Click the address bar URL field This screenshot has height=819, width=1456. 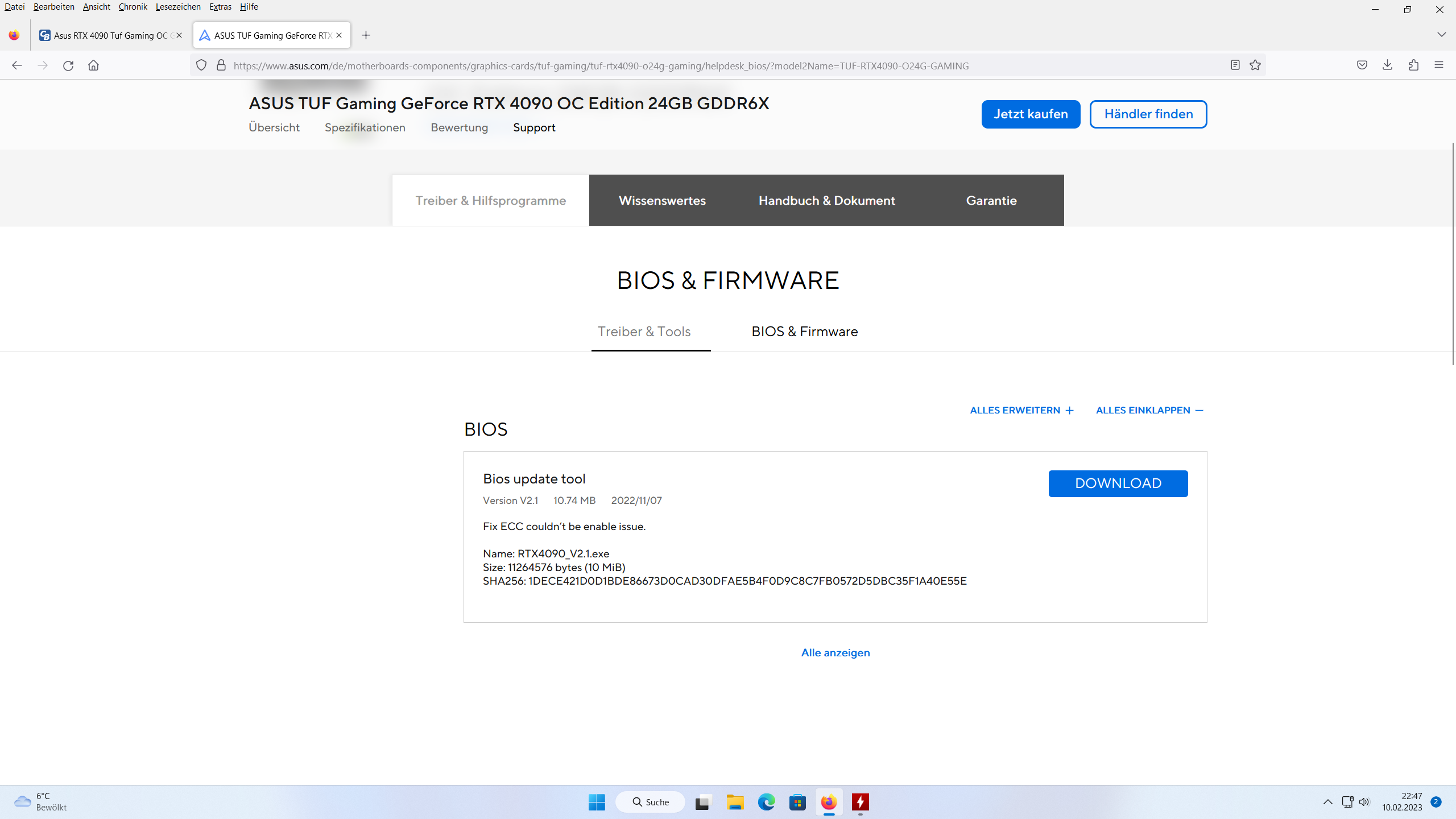[601, 66]
